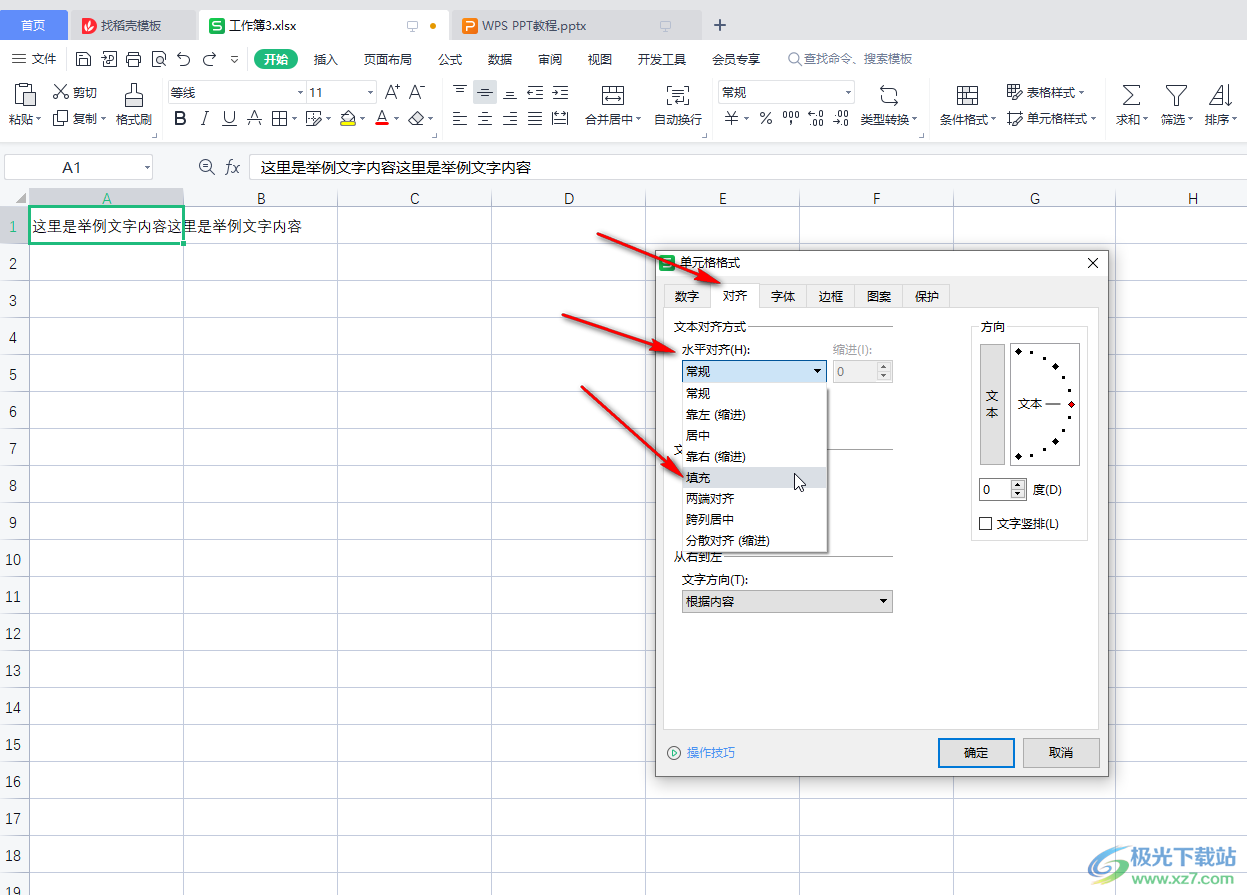Image resolution: width=1247 pixels, height=895 pixels.
Task: Switch to the 保护 tab in dialog
Action: (x=927, y=296)
